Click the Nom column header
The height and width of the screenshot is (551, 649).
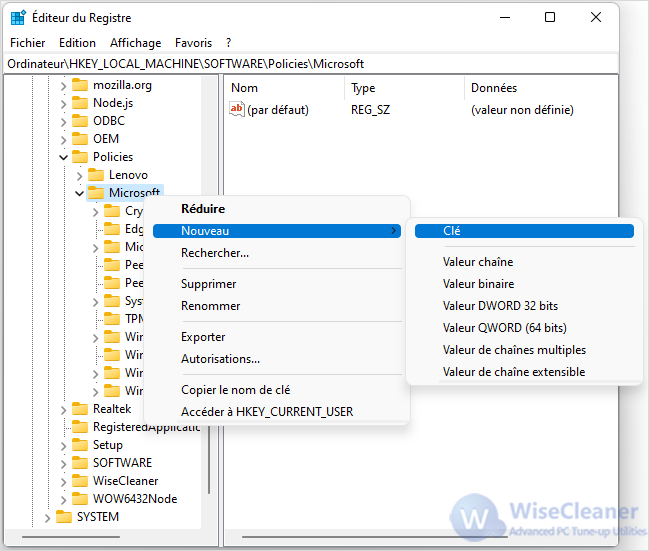[284, 88]
